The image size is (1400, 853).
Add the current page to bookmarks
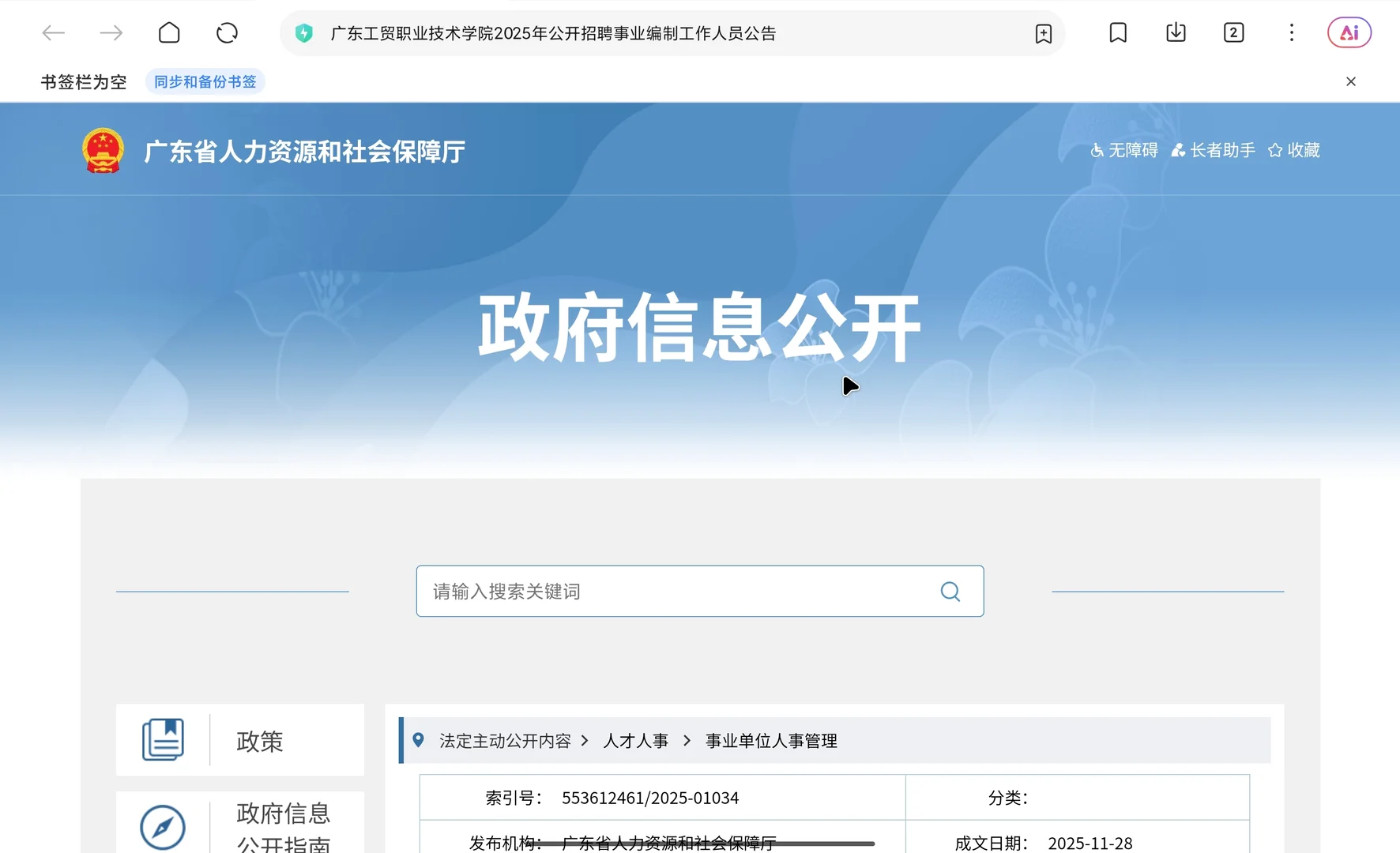tap(1044, 33)
